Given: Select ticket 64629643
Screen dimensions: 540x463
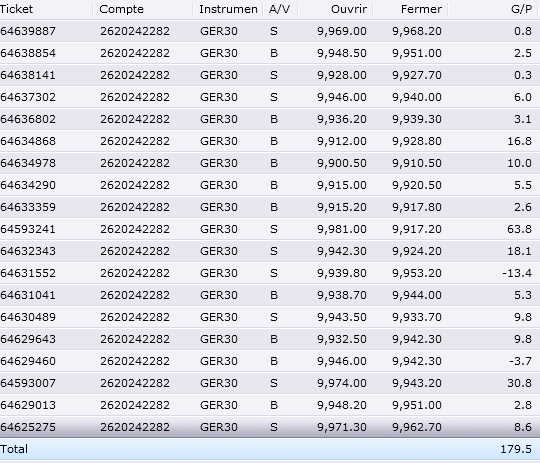Looking at the screenshot, I should tap(28, 339).
